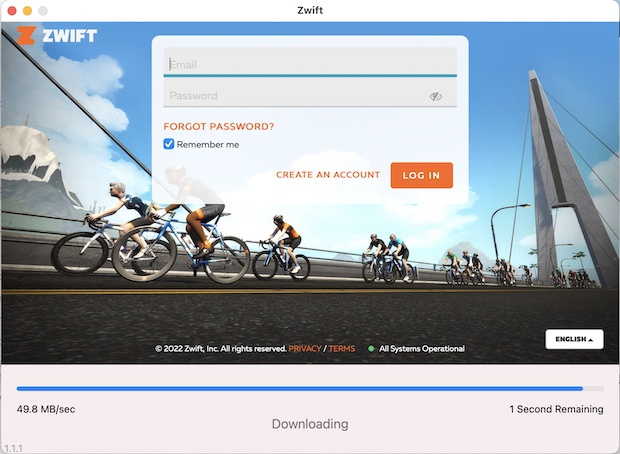Click the Downloading status label
Viewport: 620px width, 454px height.
(x=310, y=424)
